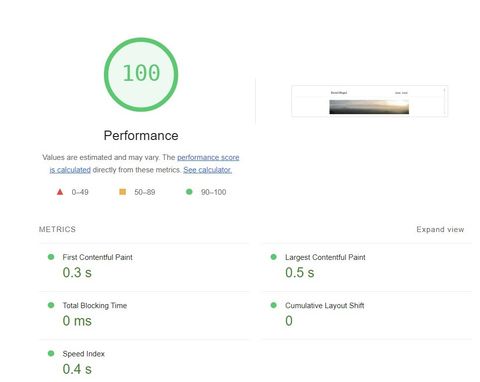Click the page screenshot thumbnail
480x382 pixels.
coord(369,101)
